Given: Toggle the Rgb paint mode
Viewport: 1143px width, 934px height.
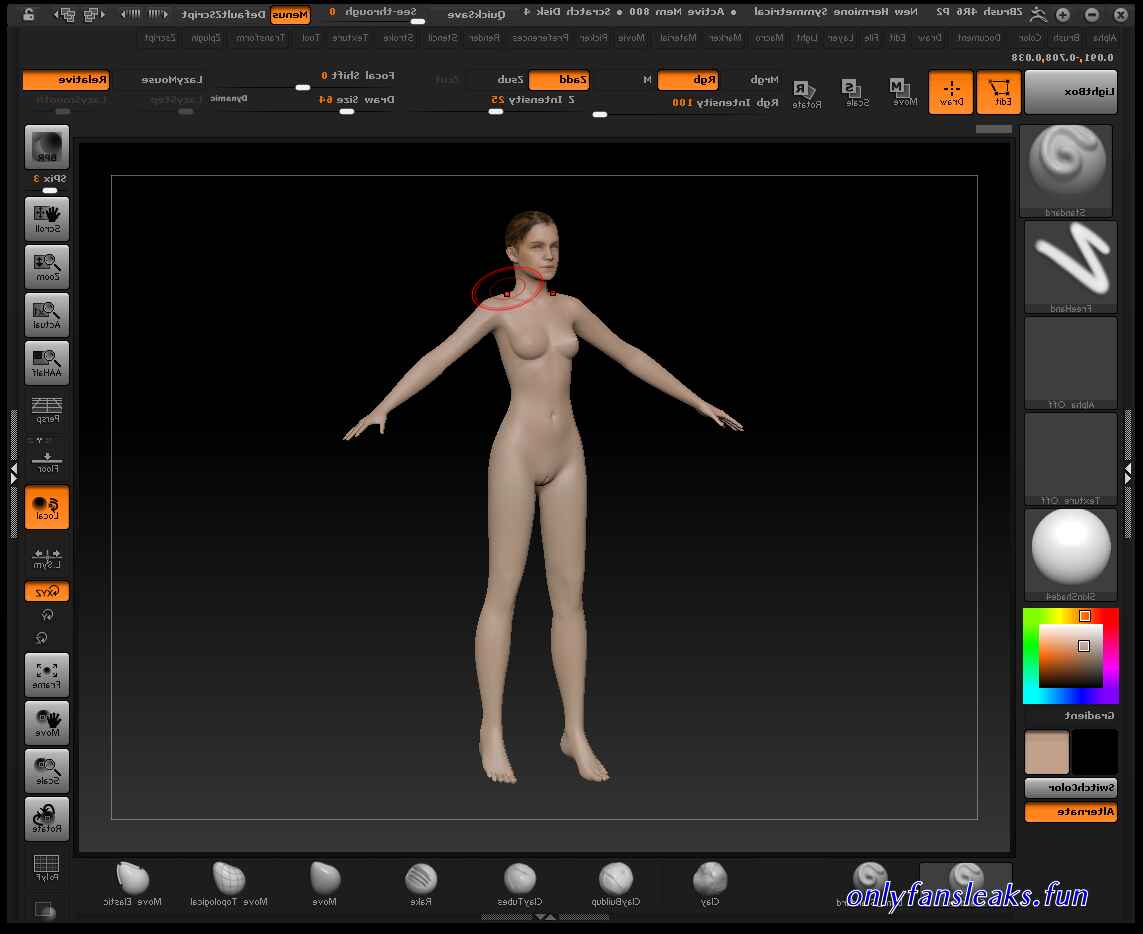Looking at the screenshot, I should [x=688, y=79].
